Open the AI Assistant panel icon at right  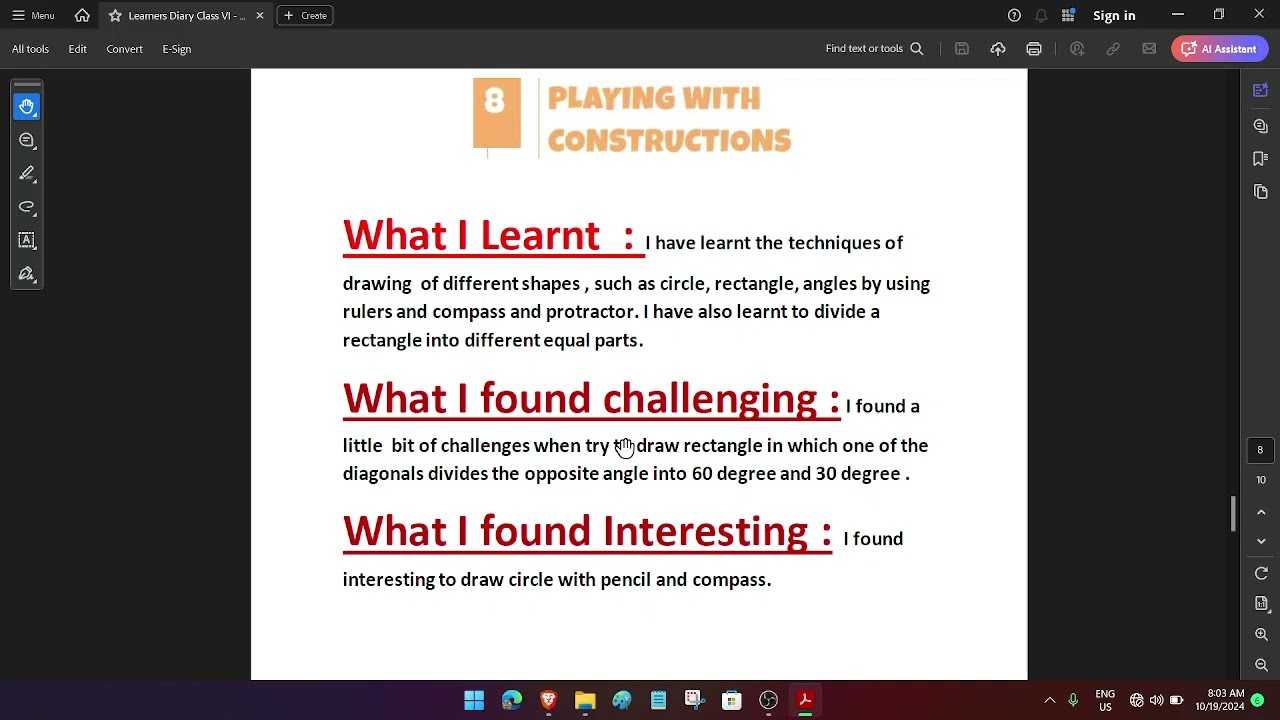pos(1260,90)
